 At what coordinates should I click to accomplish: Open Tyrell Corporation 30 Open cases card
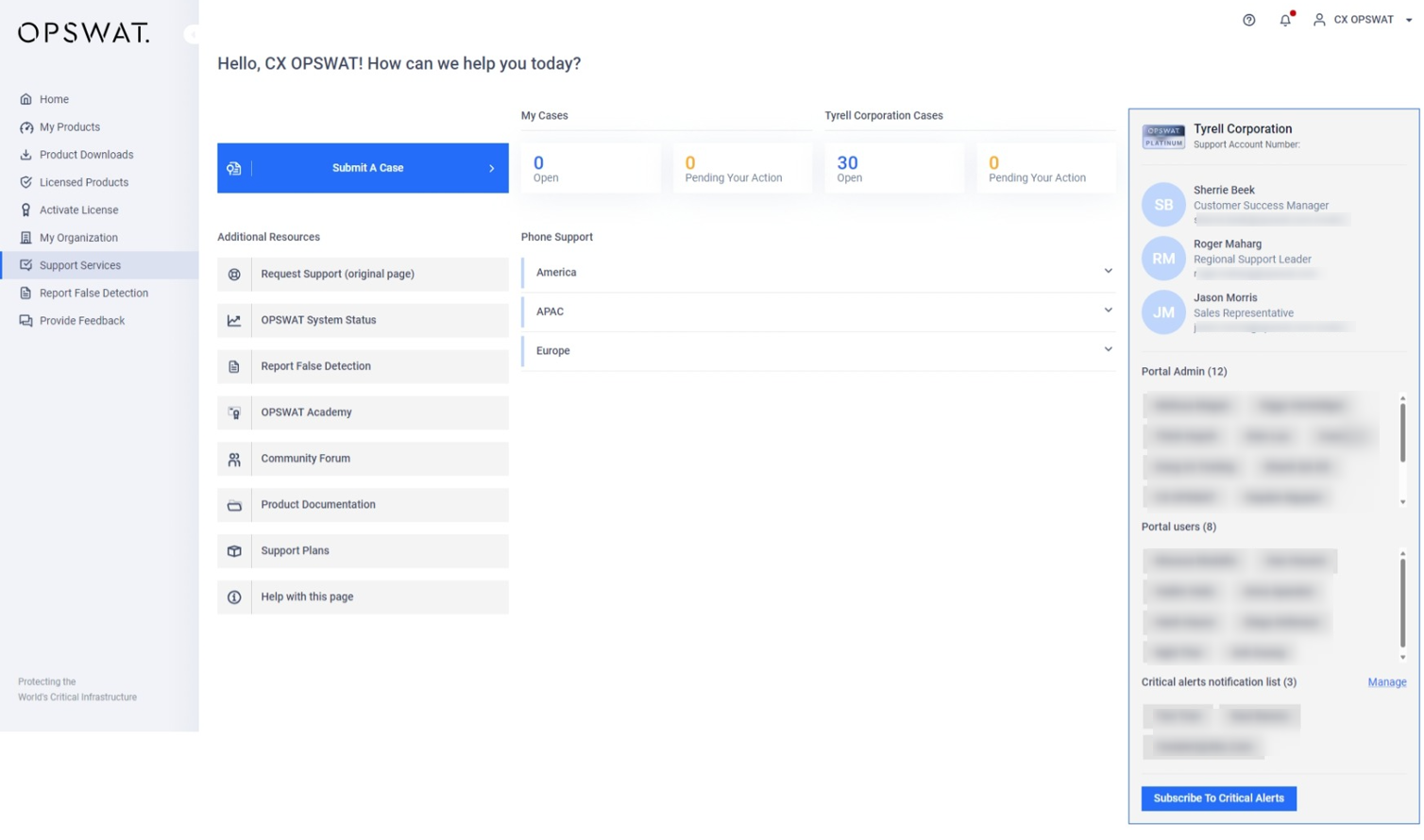pyautogui.click(x=894, y=168)
